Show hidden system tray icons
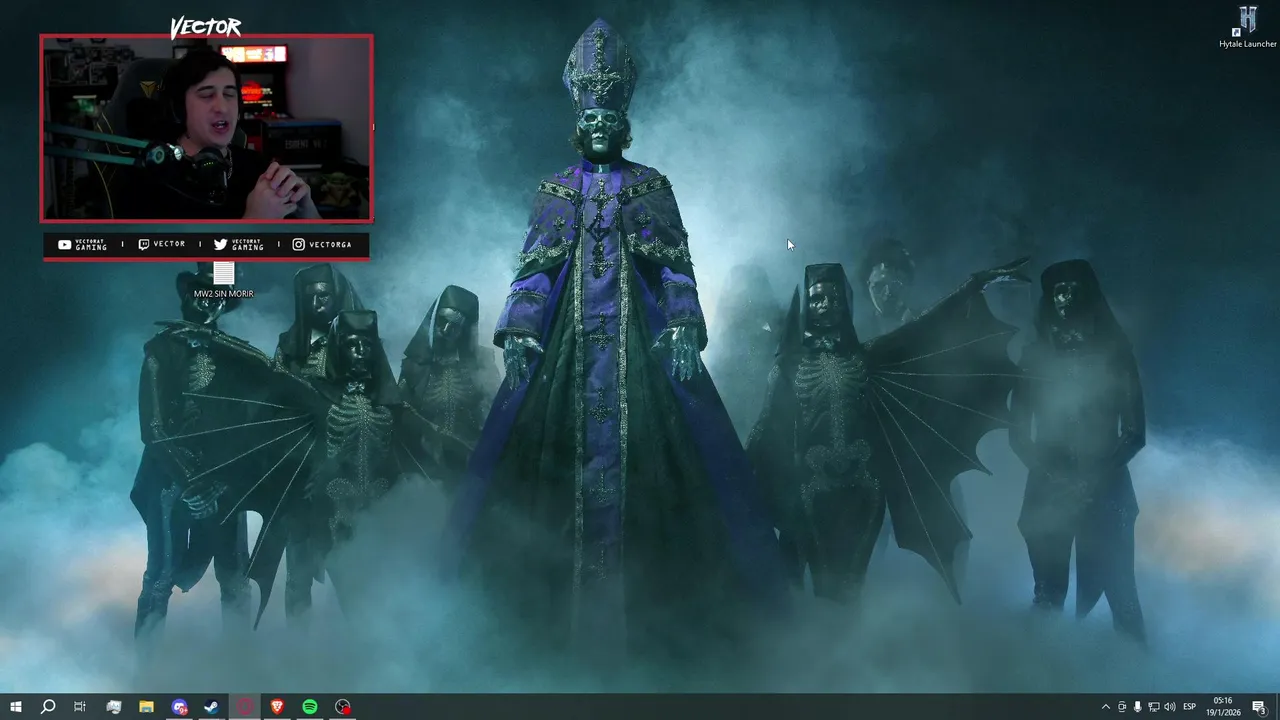The width and height of the screenshot is (1280, 720). [x=1105, y=707]
